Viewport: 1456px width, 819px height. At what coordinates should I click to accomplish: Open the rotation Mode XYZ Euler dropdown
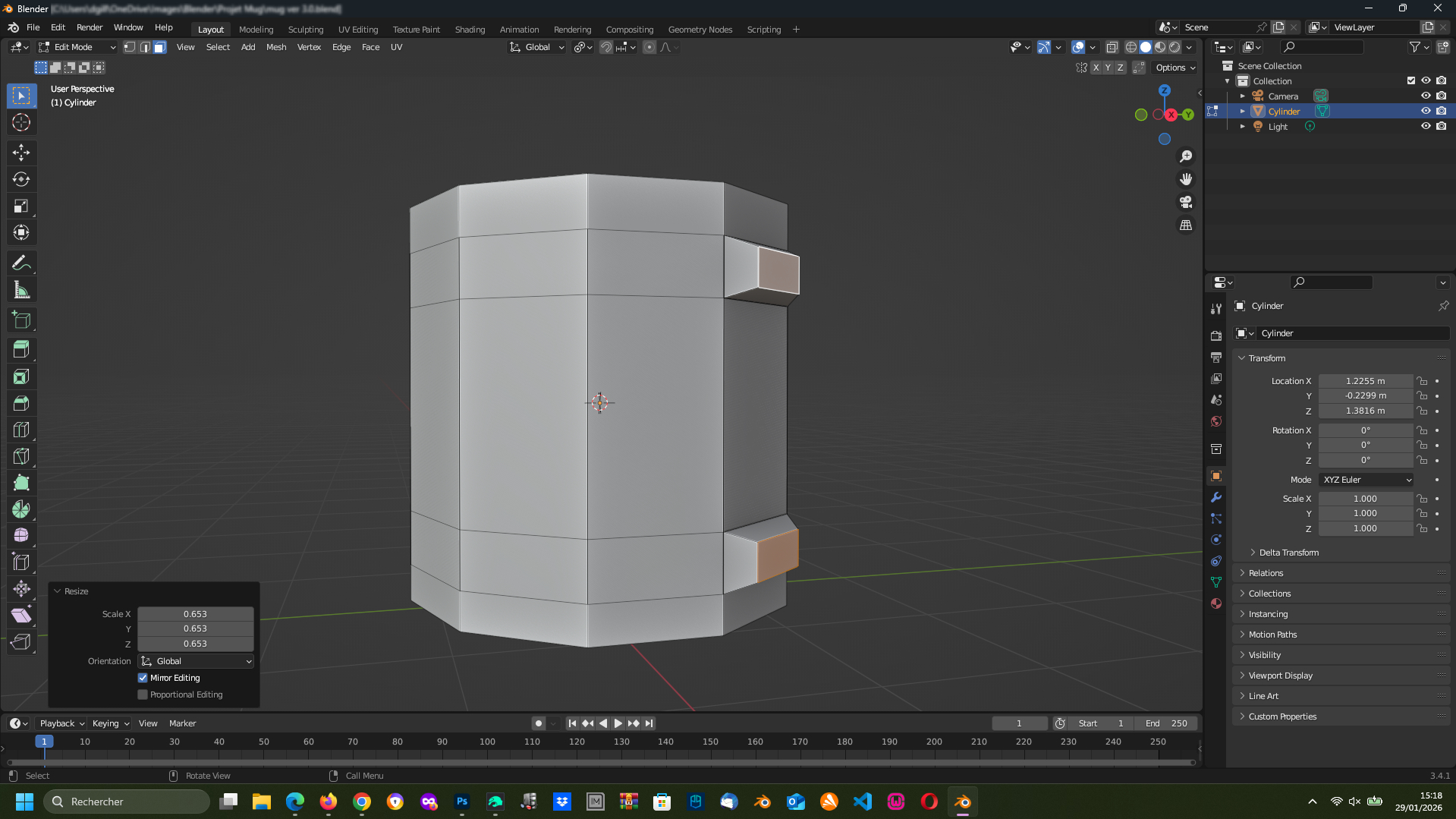click(1366, 480)
